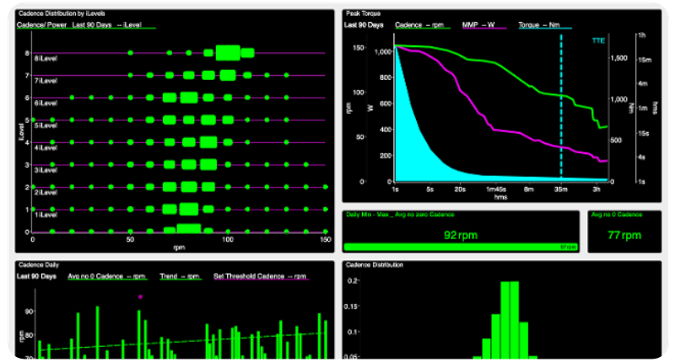Screen dimensions: 675x362
Task: Click Last 90 Days in Cadence Daily chart
Action: coord(36,276)
